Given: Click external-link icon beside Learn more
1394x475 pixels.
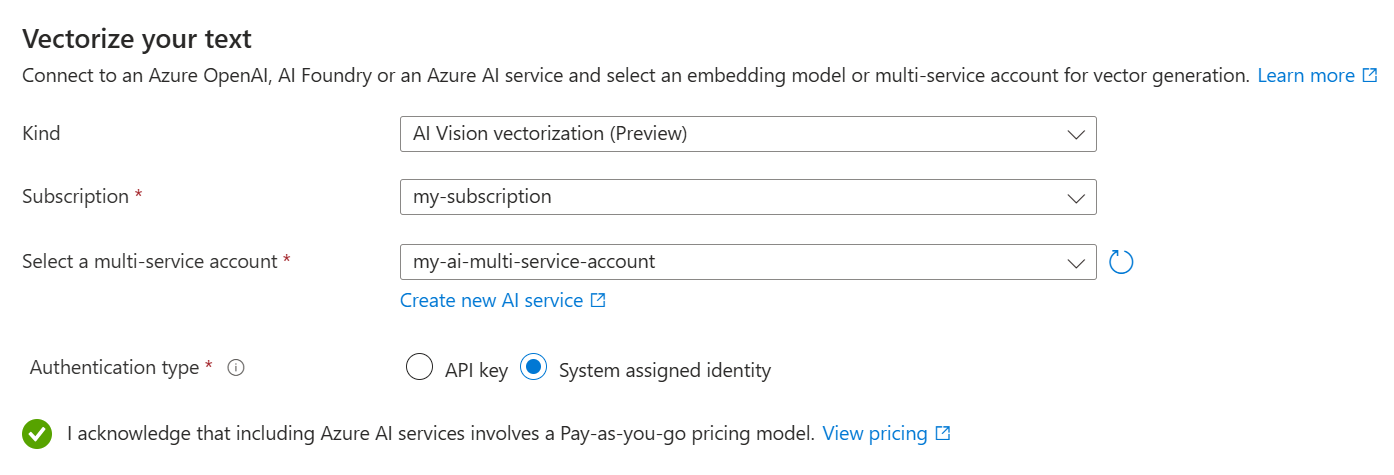Looking at the screenshot, I should click(1370, 76).
